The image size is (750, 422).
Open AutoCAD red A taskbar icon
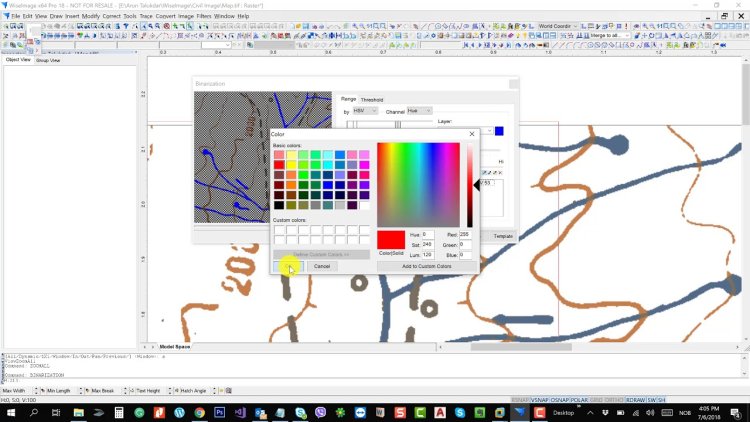pos(440,412)
